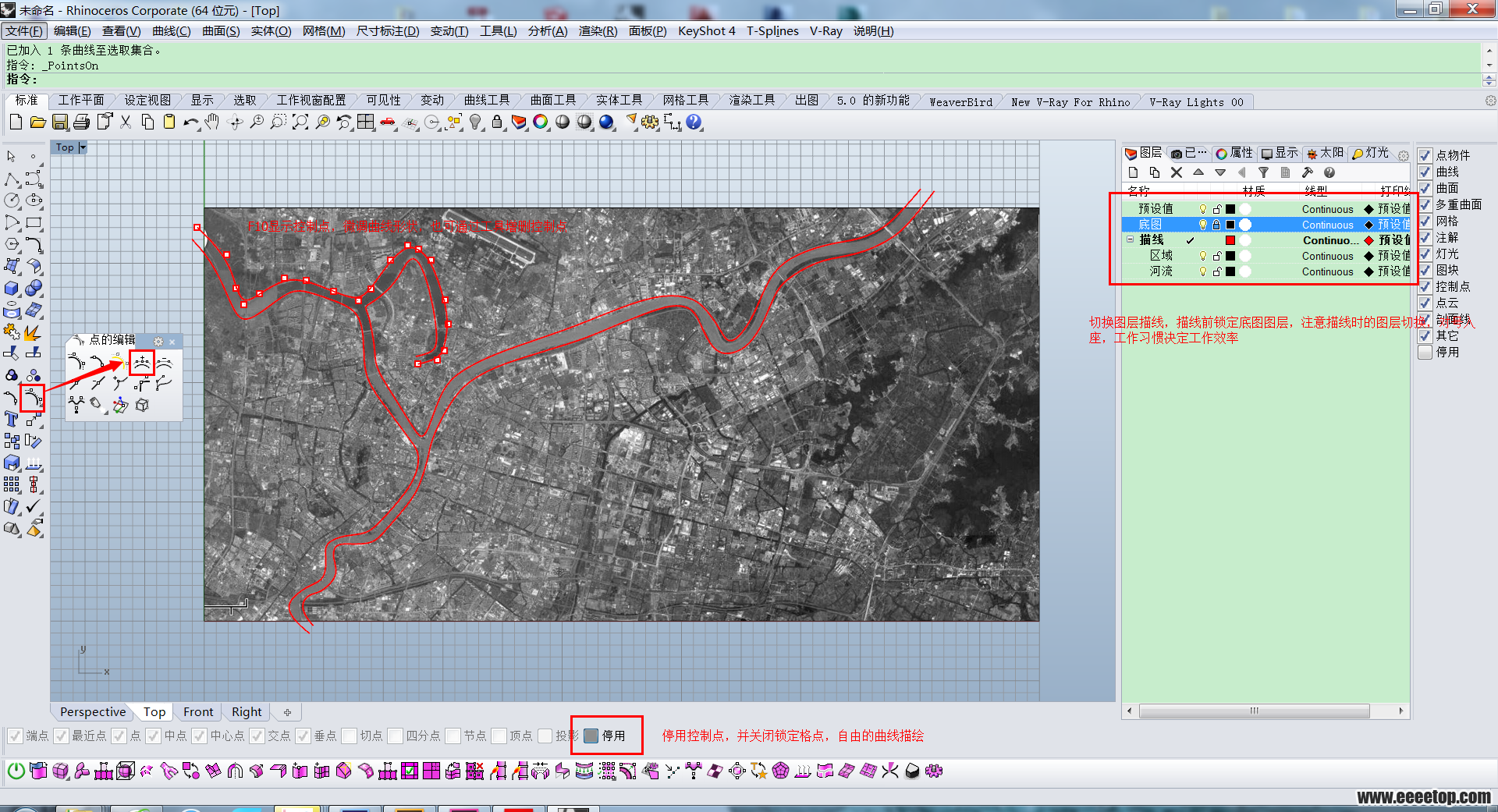Select the arrow pointer tool in sidebar
1498x812 pixels.
[12, 157]
